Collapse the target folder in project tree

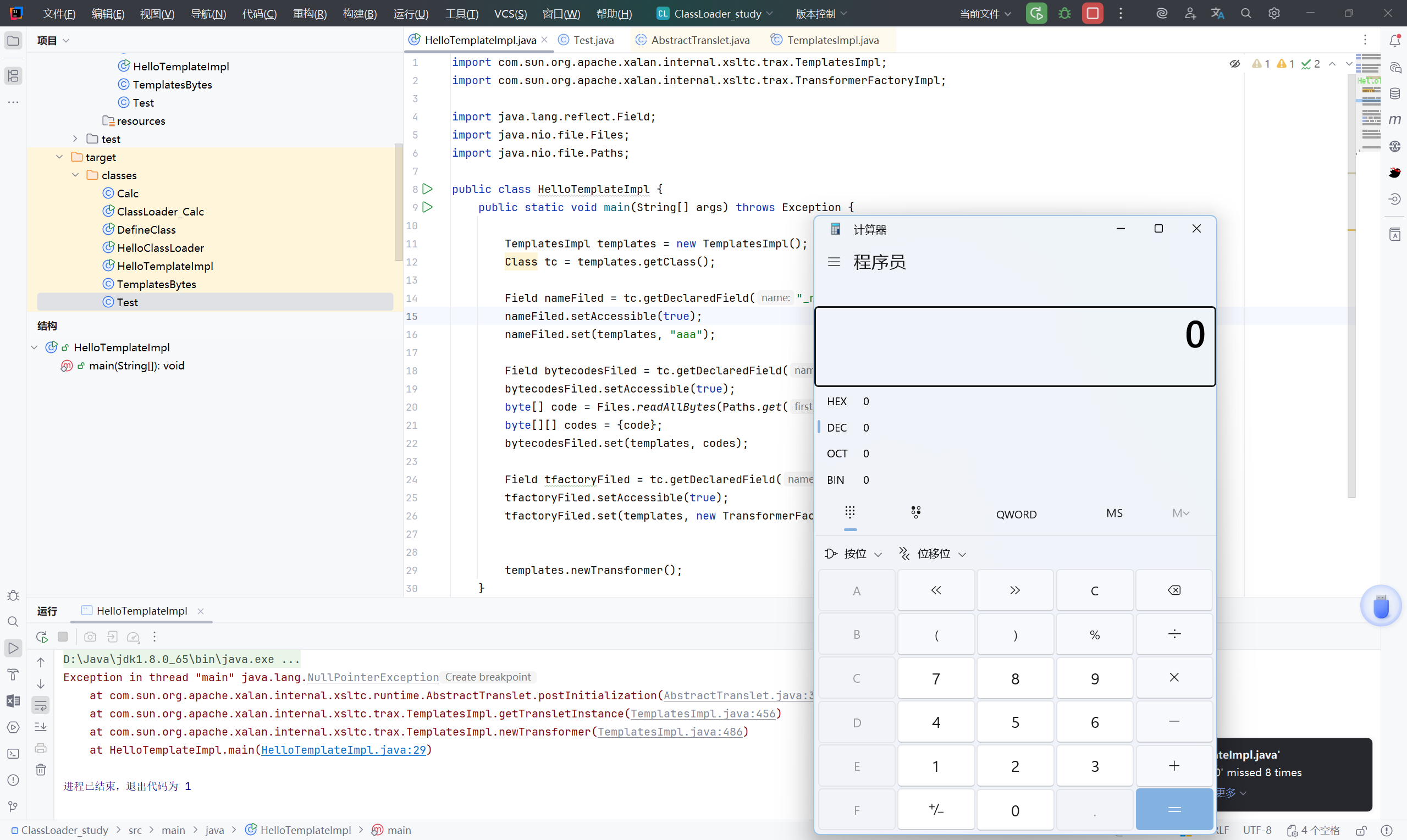tap(59, 157)
